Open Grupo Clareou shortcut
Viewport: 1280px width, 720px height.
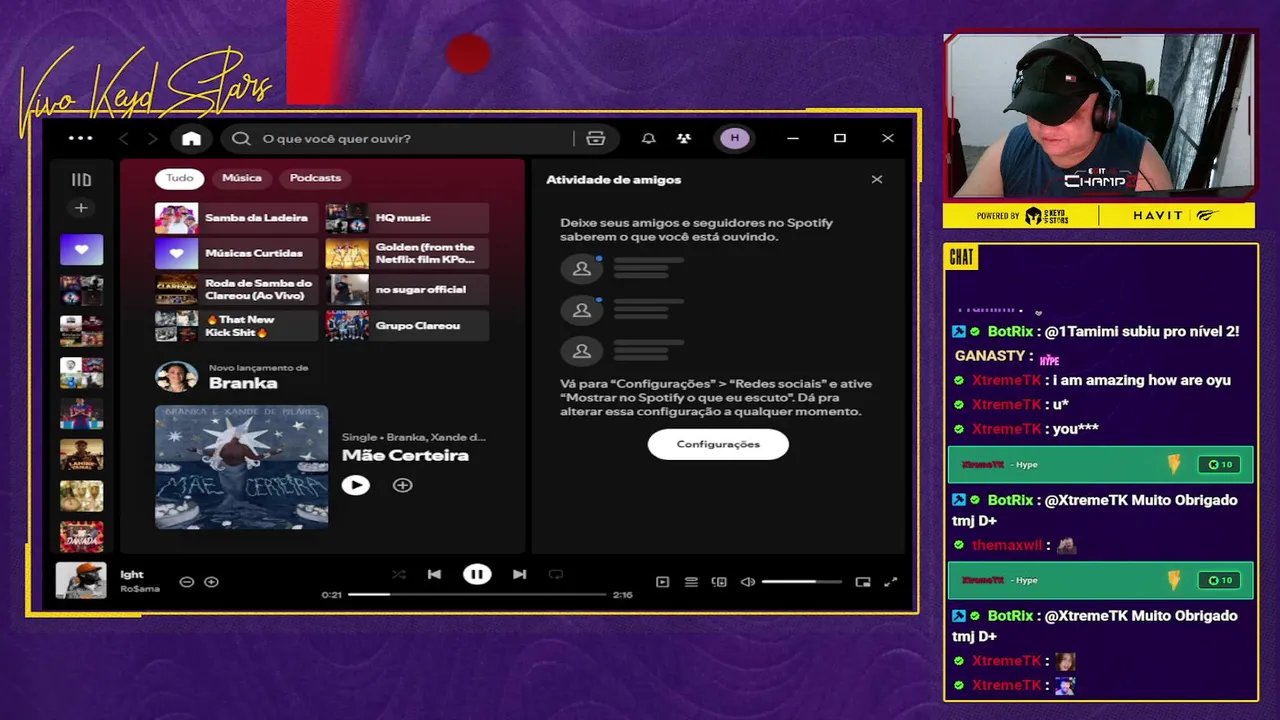(407, 326)
